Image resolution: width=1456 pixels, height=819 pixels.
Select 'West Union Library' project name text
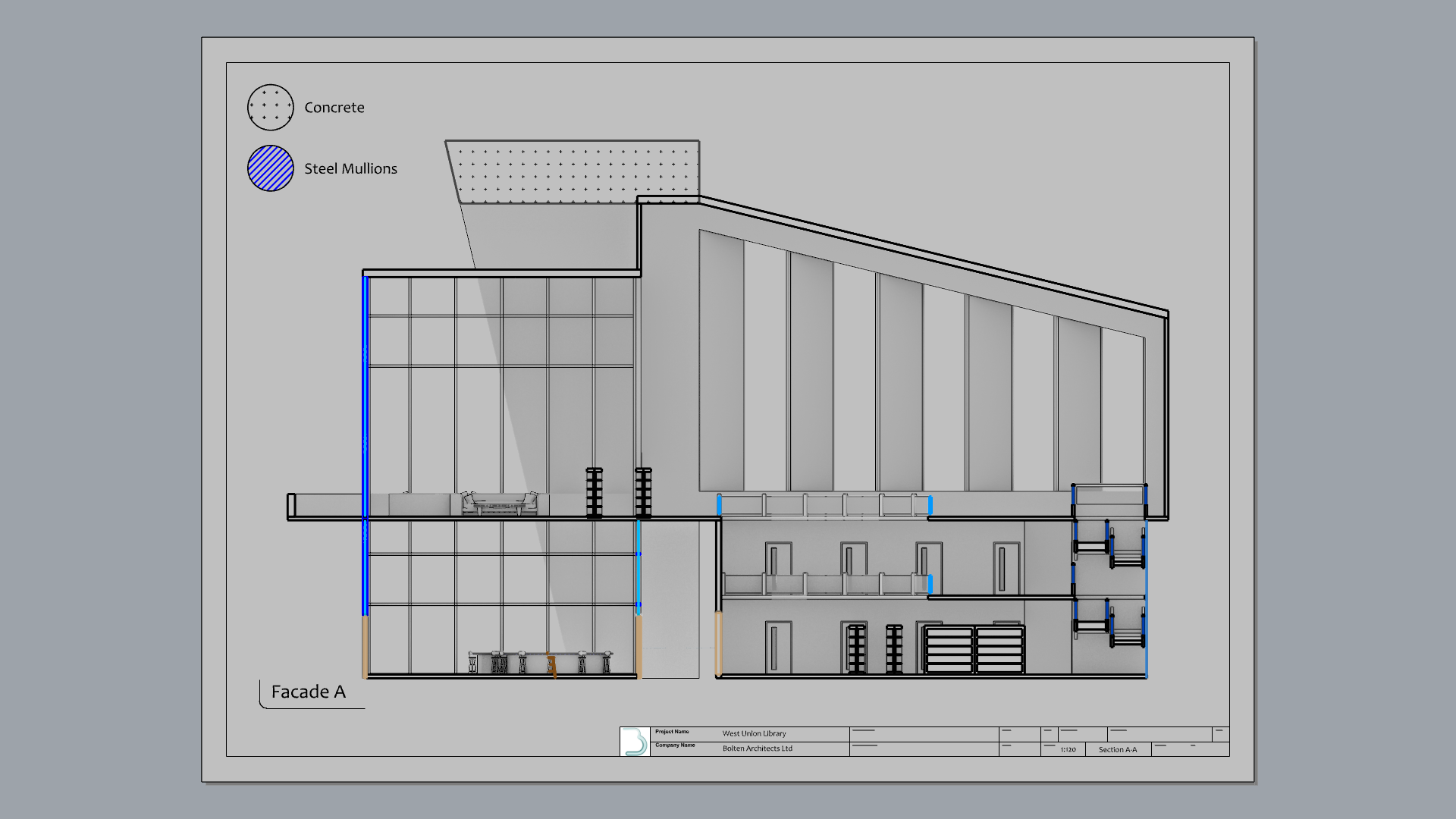pos(754,733)
